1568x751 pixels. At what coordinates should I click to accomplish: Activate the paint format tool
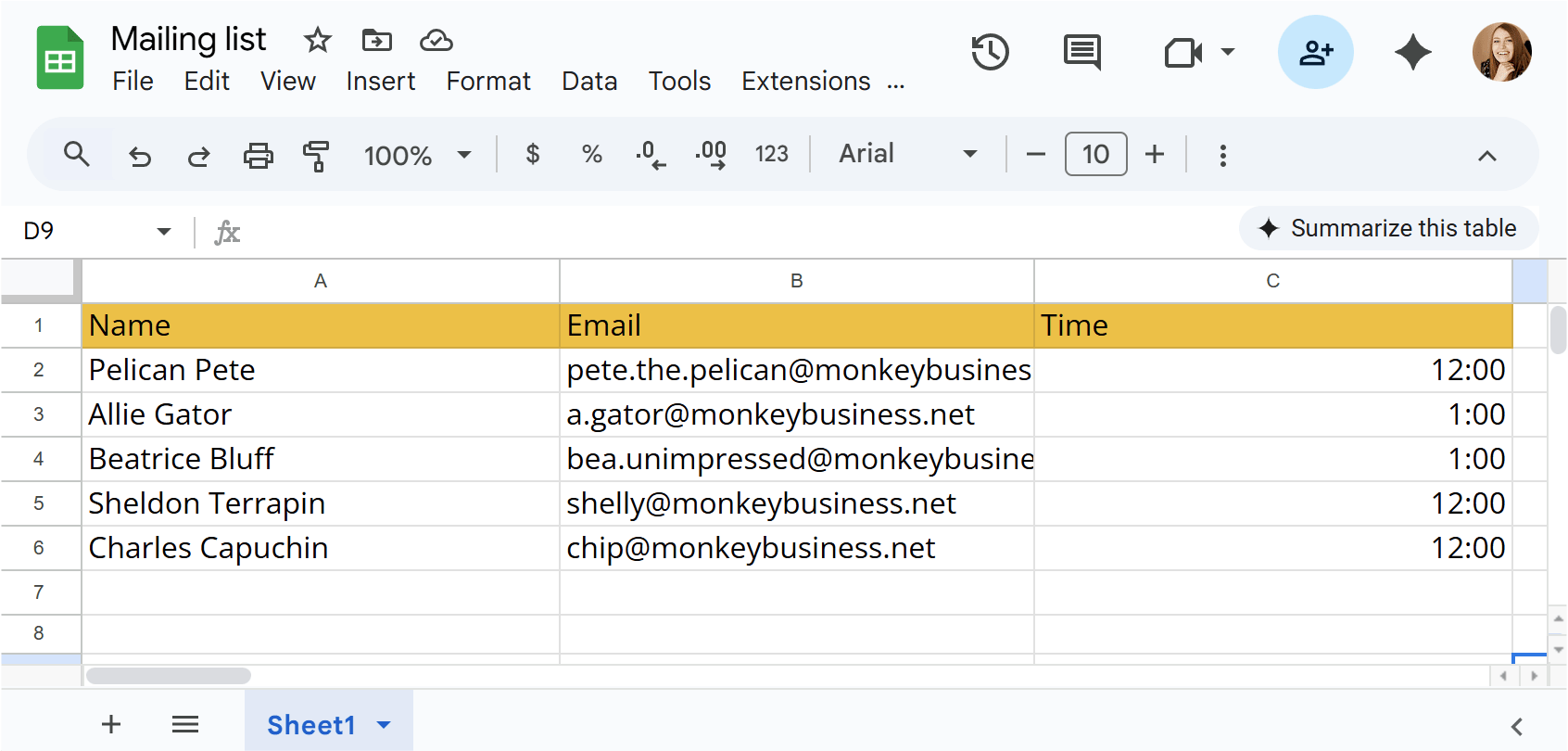(316, 155)
